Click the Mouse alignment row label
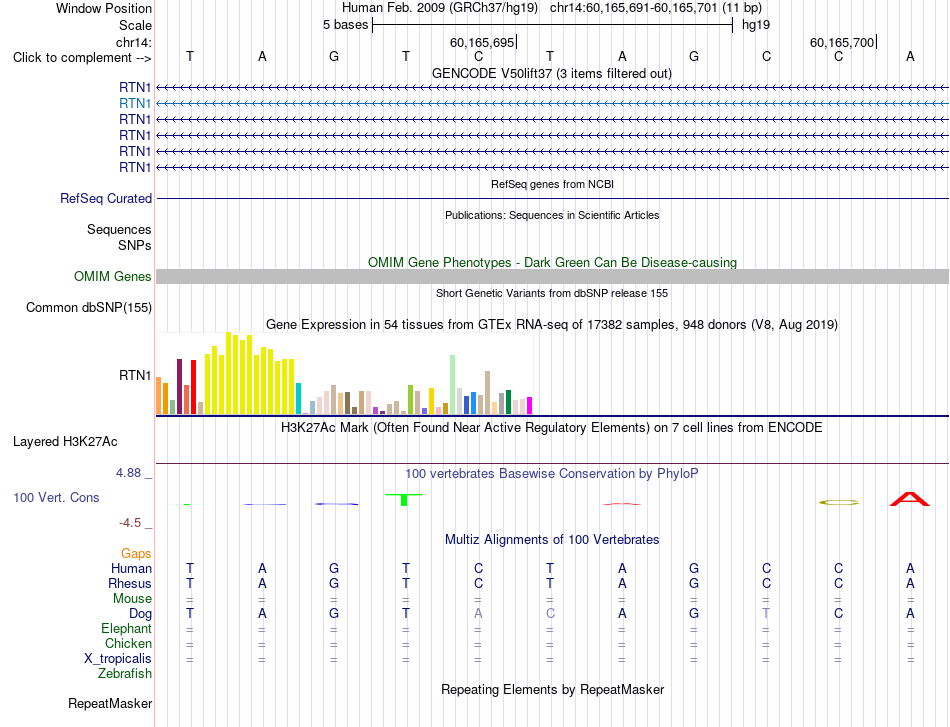The height and width of the screenshot is (727, 950). pos(132,599)
